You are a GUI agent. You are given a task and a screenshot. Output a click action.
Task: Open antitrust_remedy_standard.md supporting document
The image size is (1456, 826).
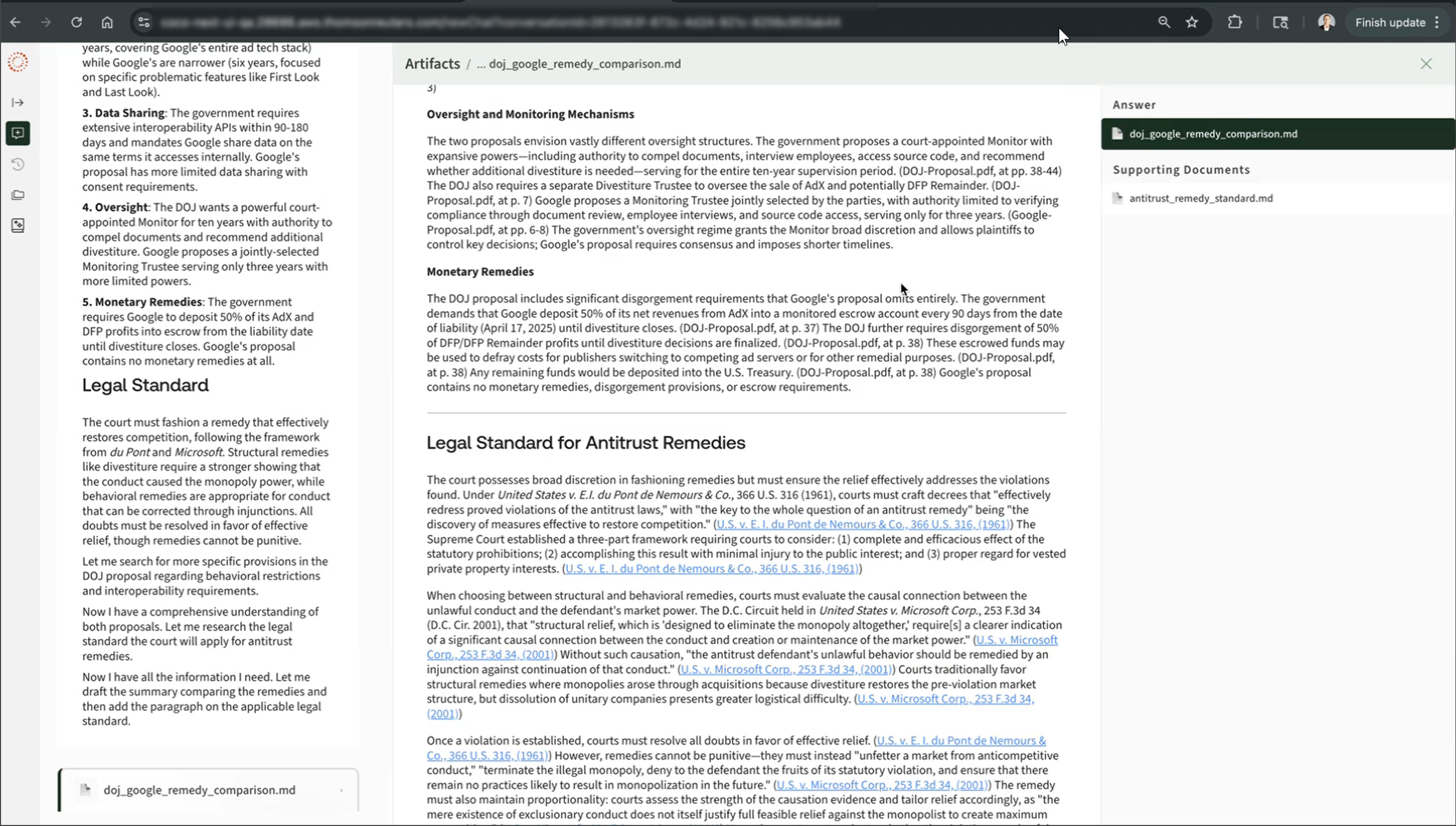tap(1200, 198)
